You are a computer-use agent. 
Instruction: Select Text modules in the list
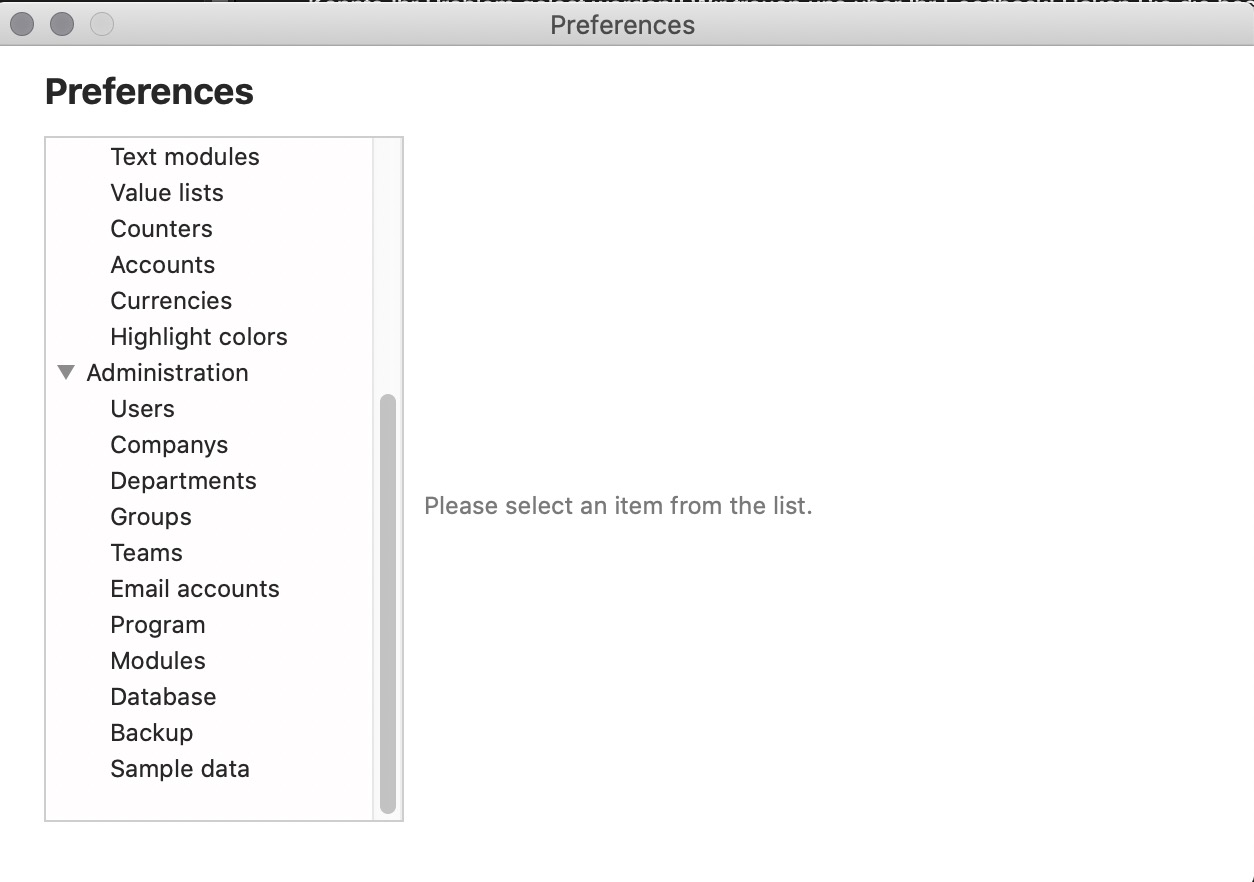tap(185, 157)
